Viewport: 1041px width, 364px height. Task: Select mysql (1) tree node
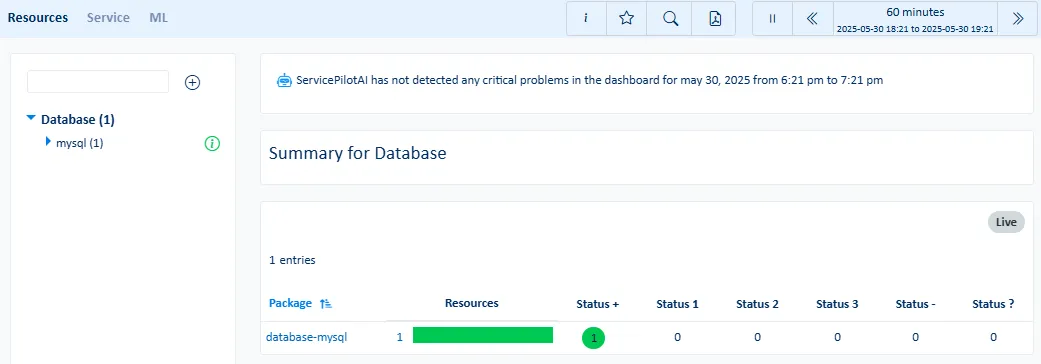pyautogui.click(x=80, y=143)
